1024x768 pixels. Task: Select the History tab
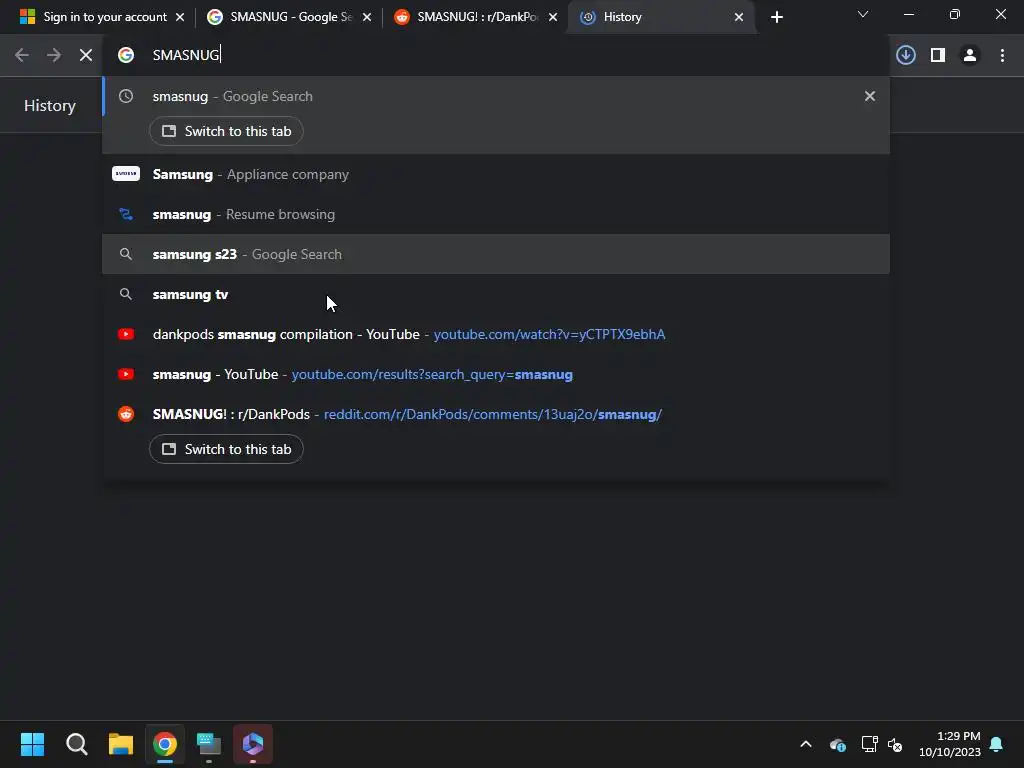[660, 17]
